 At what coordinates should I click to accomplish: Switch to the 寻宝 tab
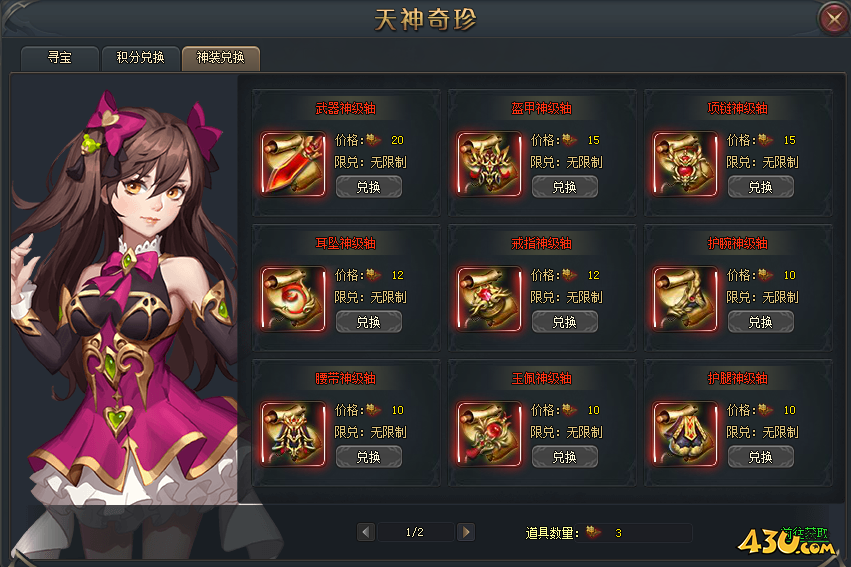[60, 58]
